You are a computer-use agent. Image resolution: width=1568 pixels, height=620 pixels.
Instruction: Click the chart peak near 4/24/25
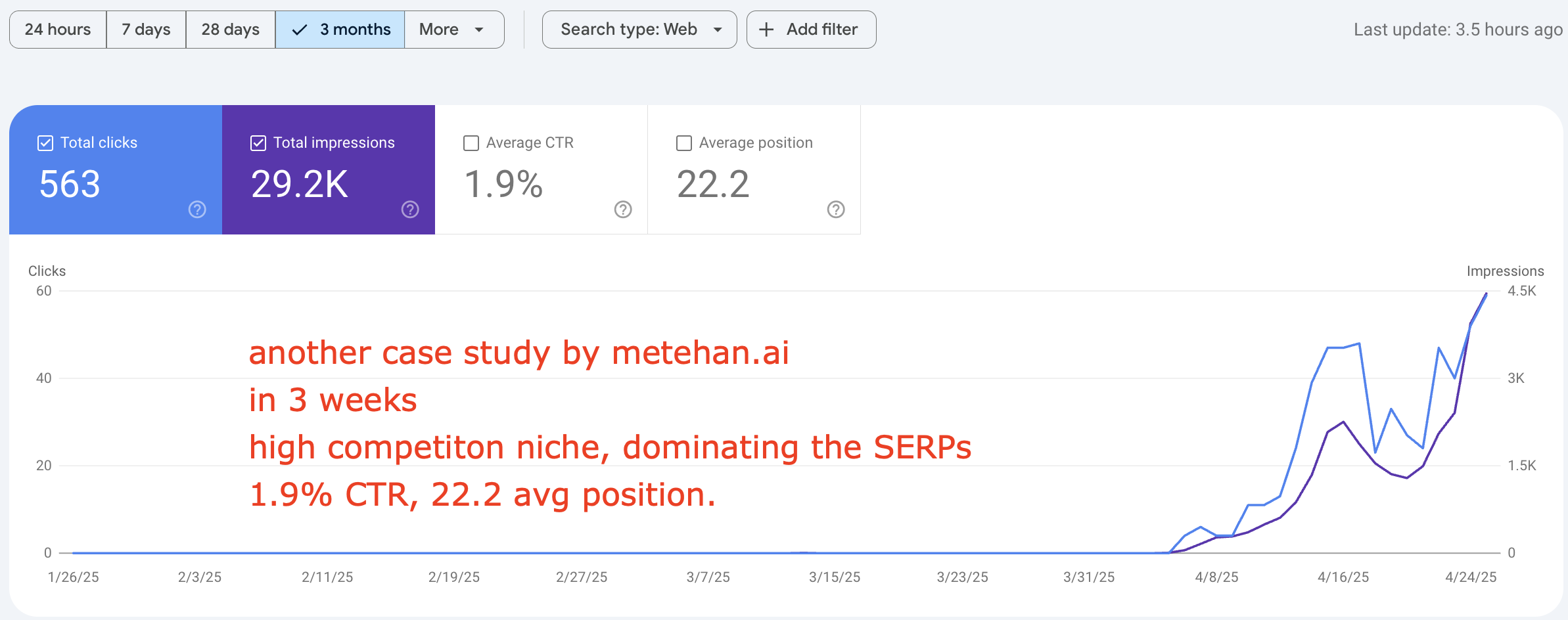pyautogui.click(x=1486, y=294)
